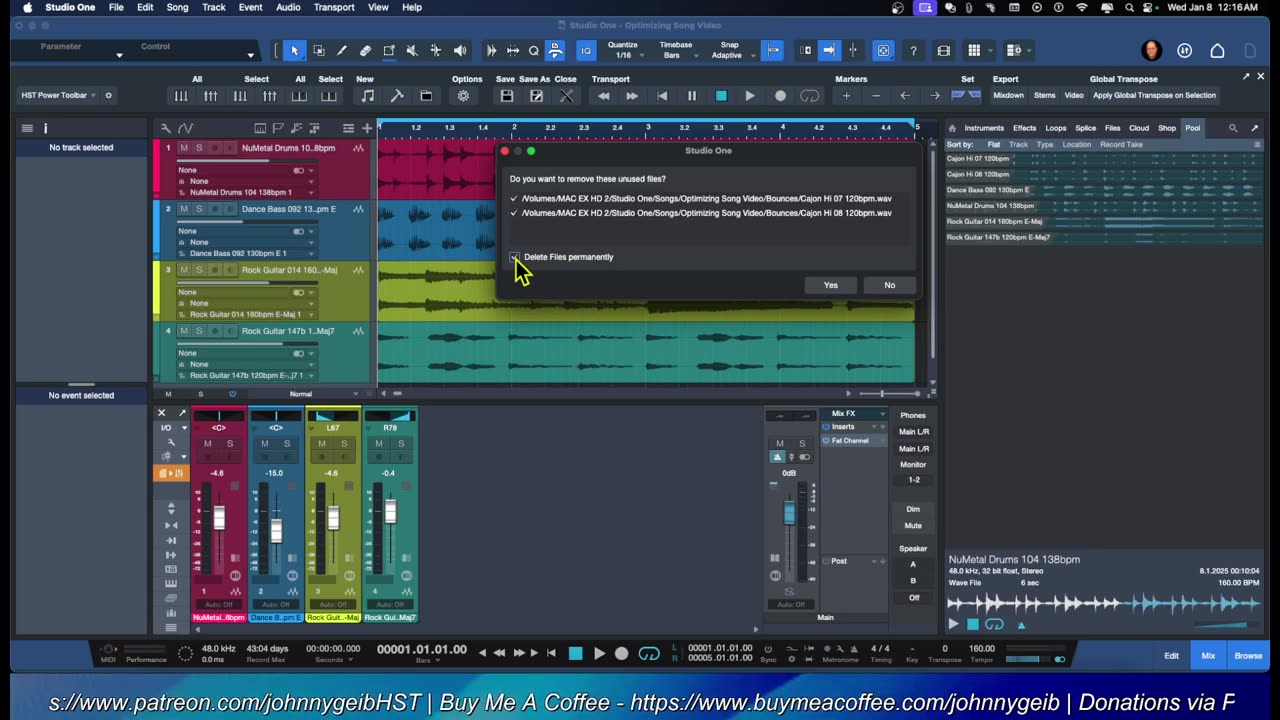Toggle checkbox for Cajon Hi 08 file
The width and height of the screenshot is (1280, 720).
coord(513,212)
